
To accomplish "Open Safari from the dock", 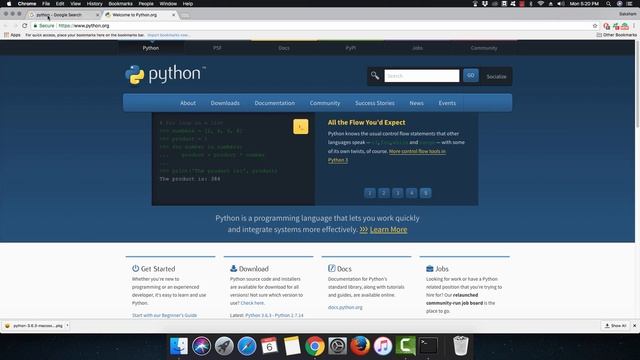I will coord(247,346).
